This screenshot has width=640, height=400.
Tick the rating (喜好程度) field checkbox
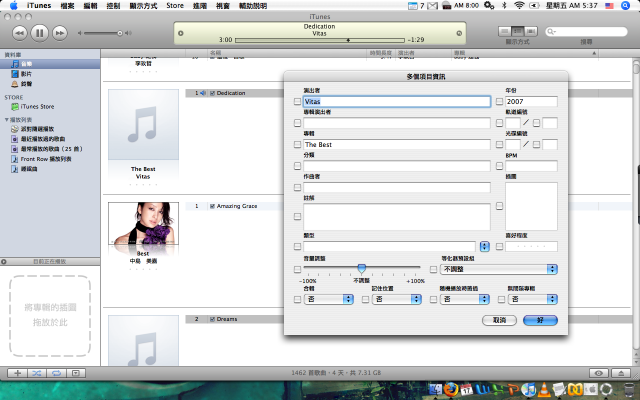(499, 246)
